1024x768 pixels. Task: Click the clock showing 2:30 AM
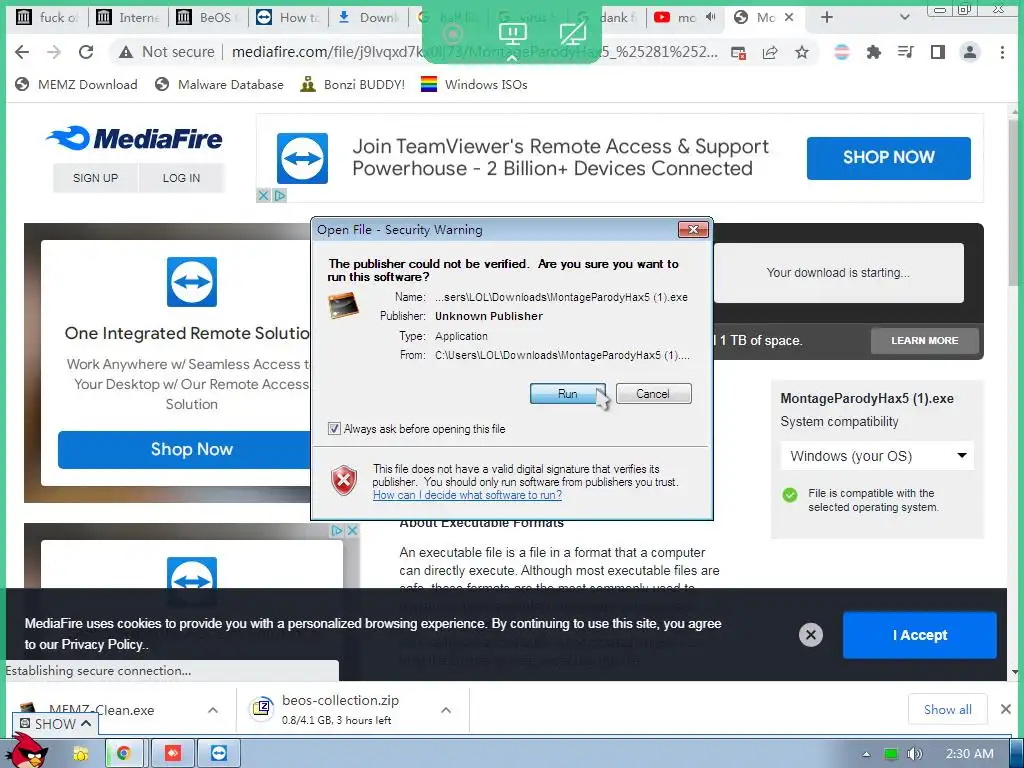(970, 754)
